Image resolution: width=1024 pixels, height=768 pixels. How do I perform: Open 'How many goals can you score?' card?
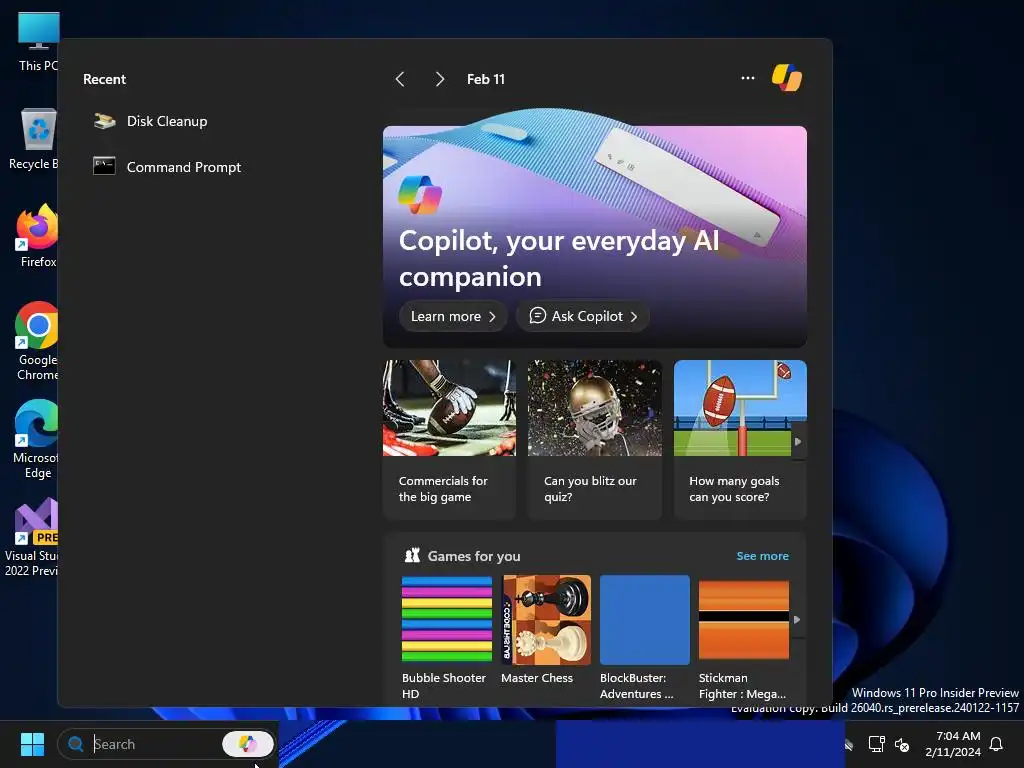tap(740, 439)
